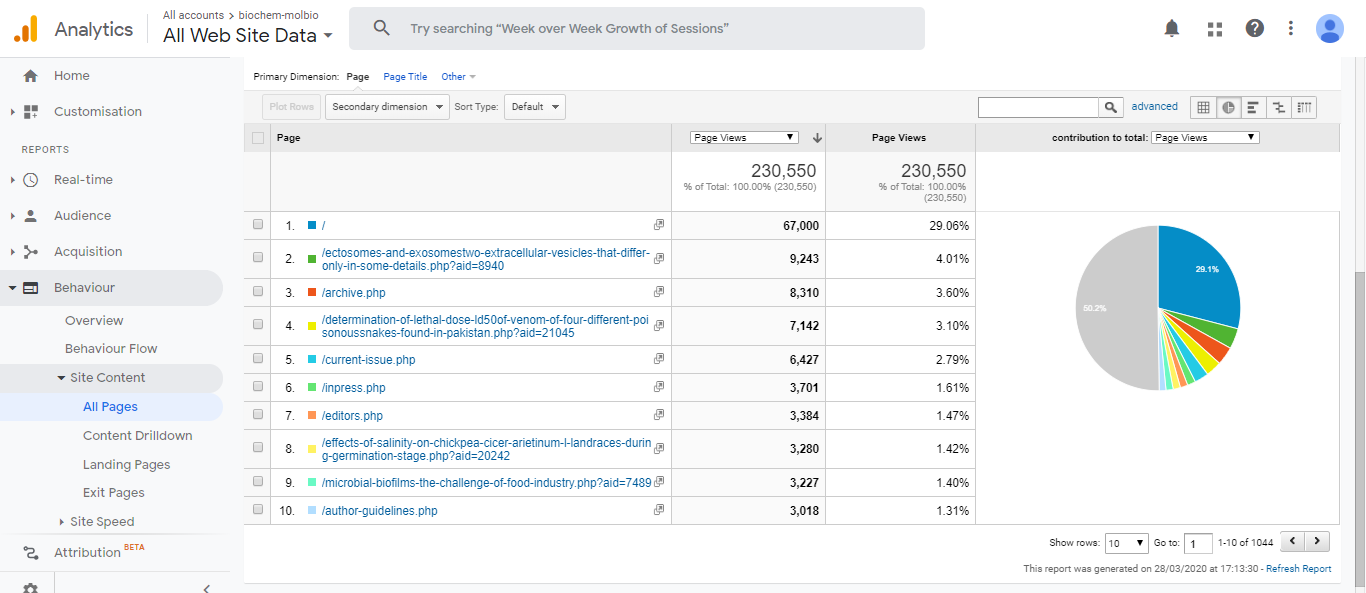
Task: Open the notifications bell
Action: pos(1172,29)
